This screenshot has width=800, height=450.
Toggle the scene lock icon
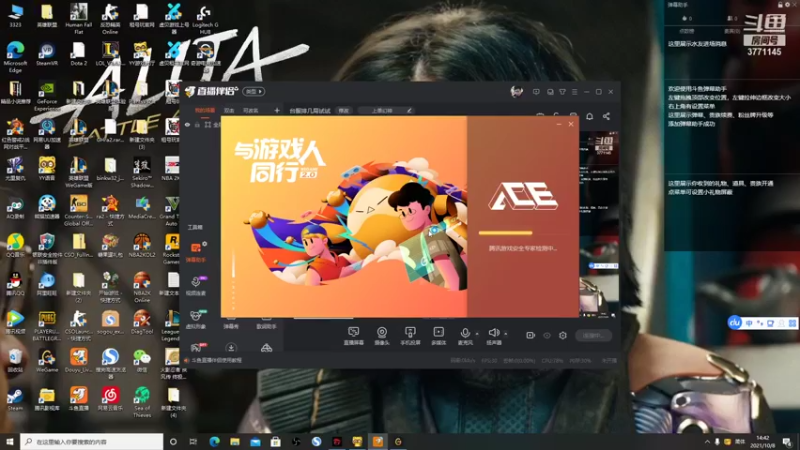tap(197, 124)
